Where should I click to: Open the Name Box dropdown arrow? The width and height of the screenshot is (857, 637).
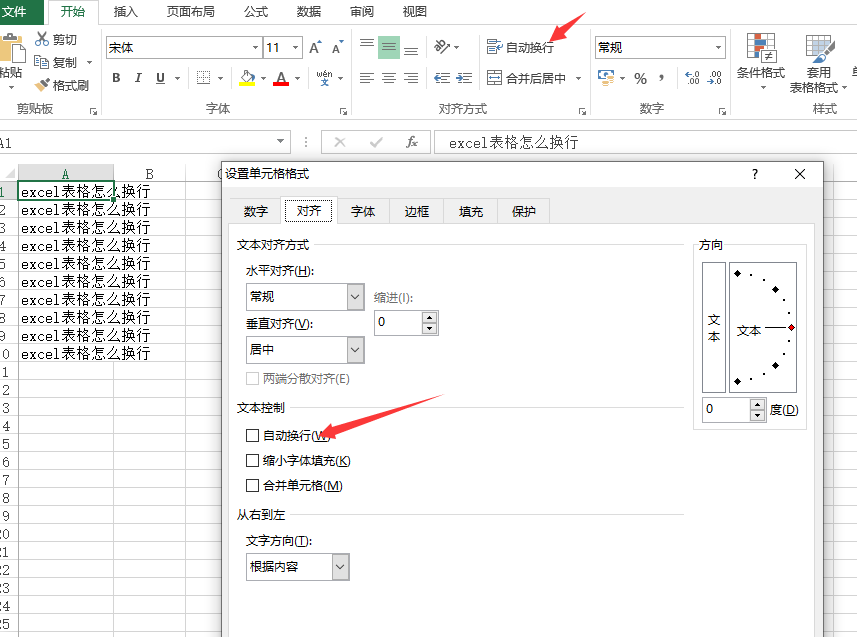coord(280,142)
